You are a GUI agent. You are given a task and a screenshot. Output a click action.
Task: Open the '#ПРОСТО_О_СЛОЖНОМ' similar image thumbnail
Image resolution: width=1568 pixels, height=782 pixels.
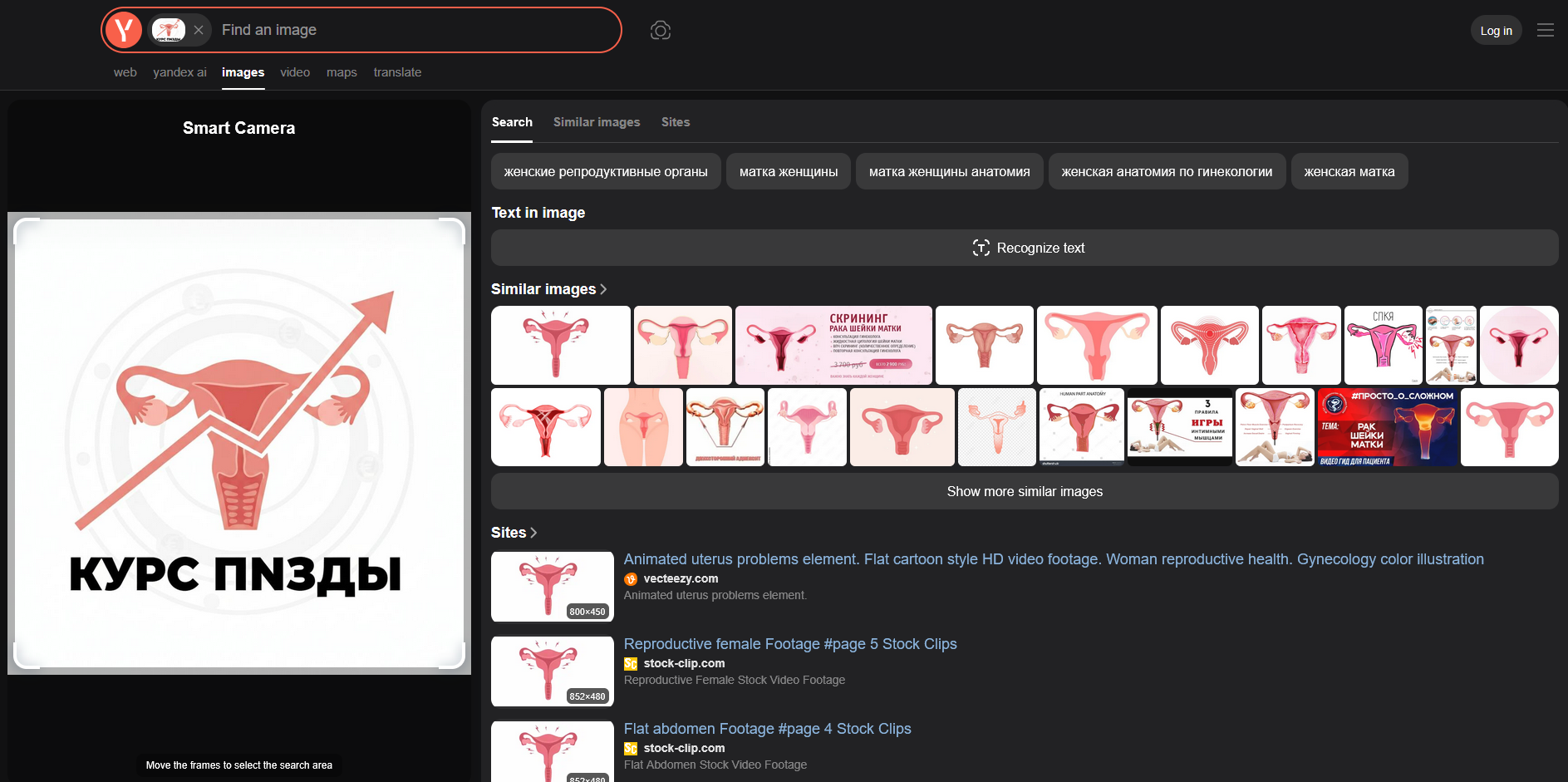point(1388,427)
